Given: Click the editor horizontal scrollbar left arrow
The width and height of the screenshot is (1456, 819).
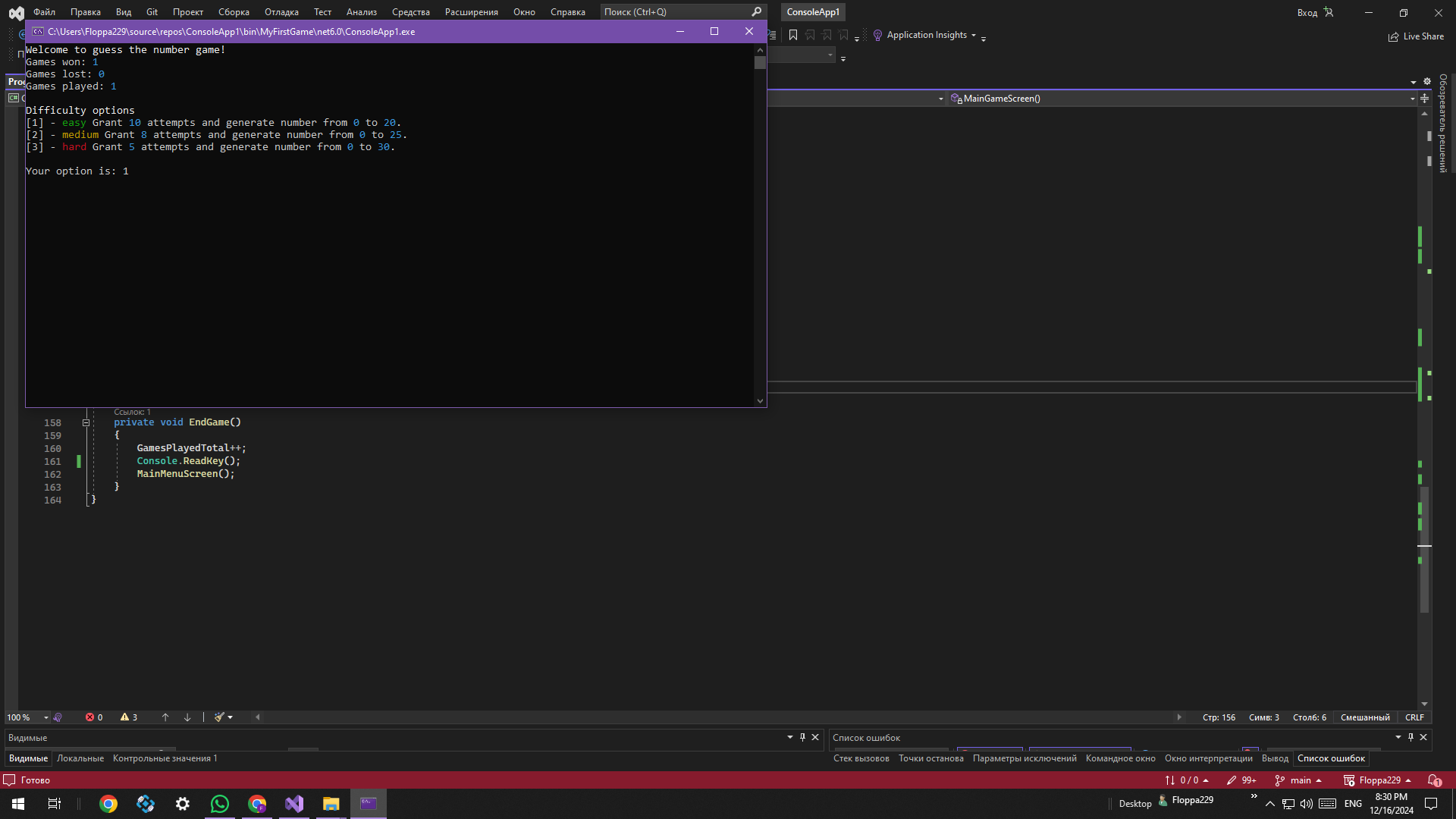Looking at the screenshot, I should [x=257, y=717].
